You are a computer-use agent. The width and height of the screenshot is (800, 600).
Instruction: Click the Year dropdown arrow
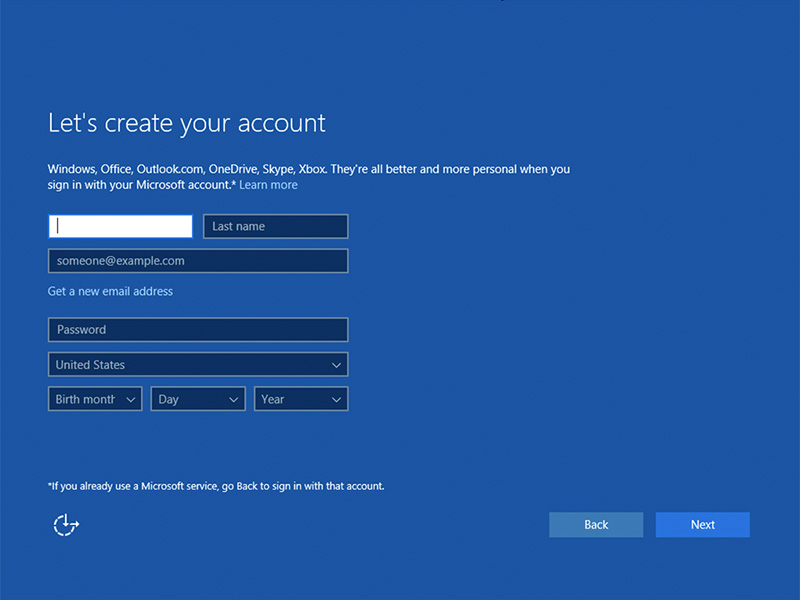[x=339, y=398]
